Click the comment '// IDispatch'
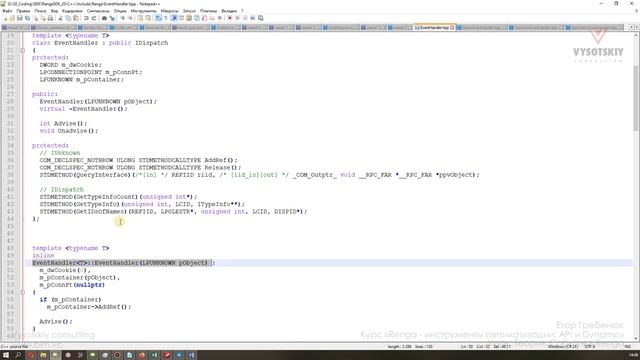The image size is (640, 360). pyautogui.click(x=62, y=189)
